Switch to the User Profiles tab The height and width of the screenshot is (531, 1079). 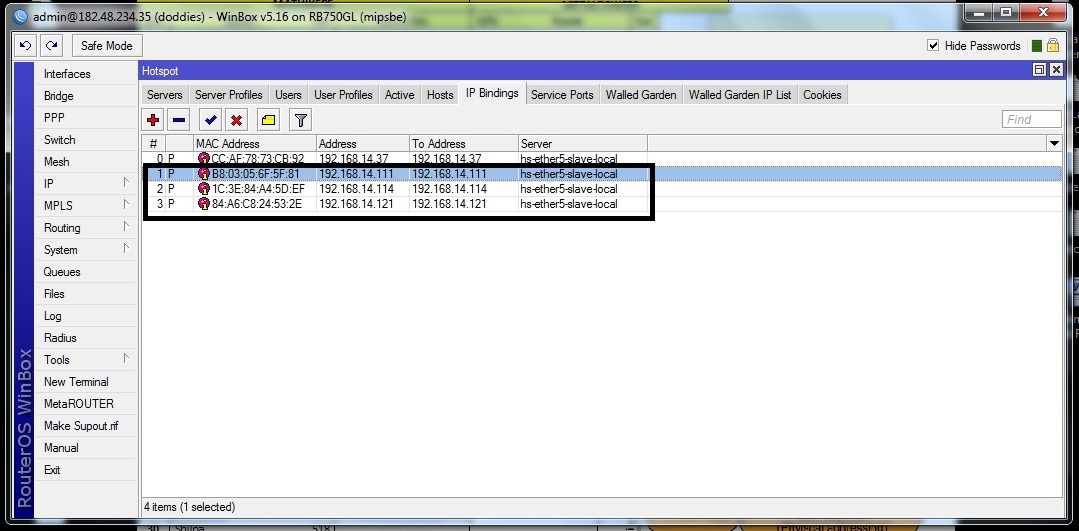pos(343,95)
